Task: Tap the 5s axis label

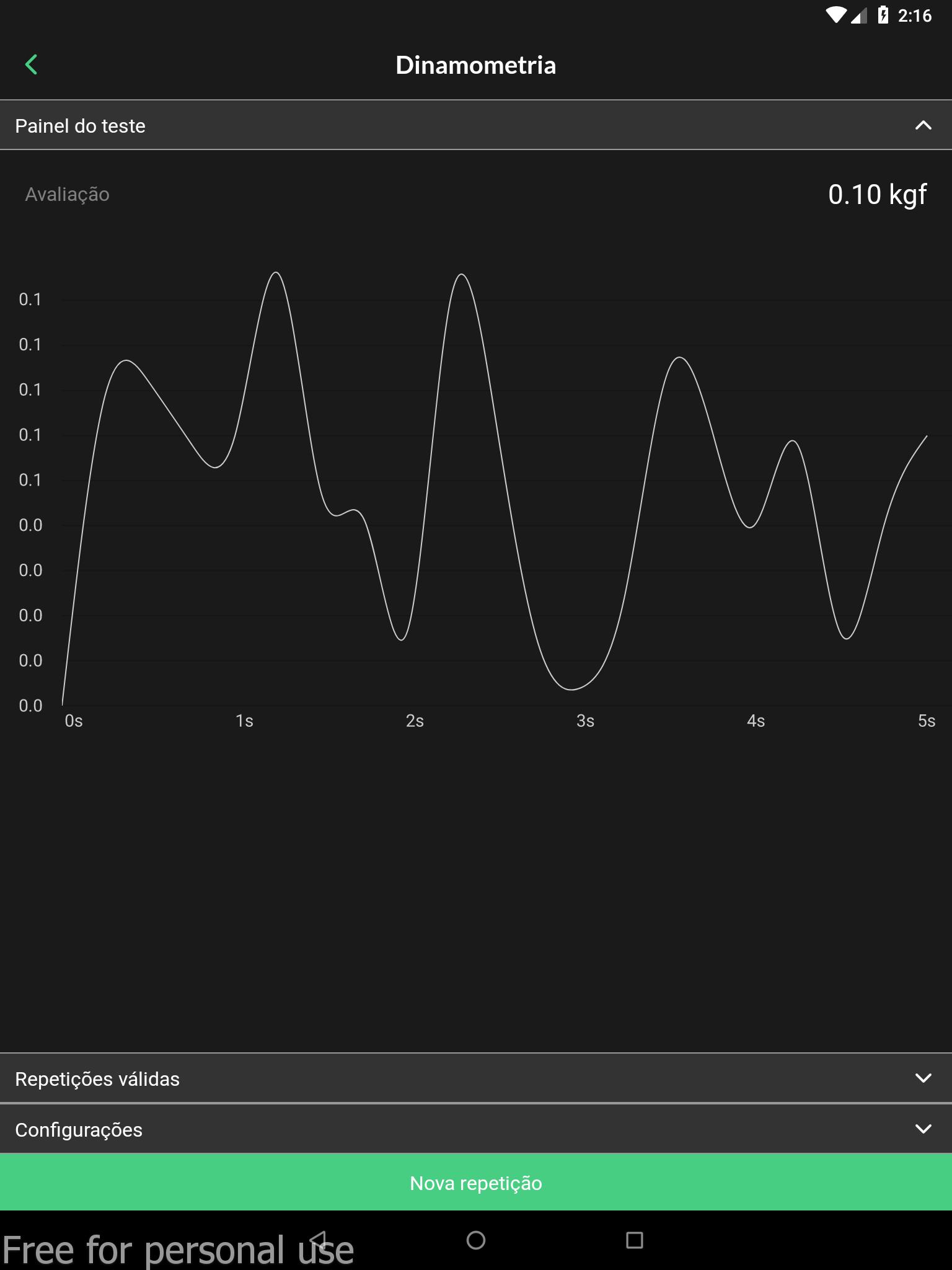Action: pos(926,721)
